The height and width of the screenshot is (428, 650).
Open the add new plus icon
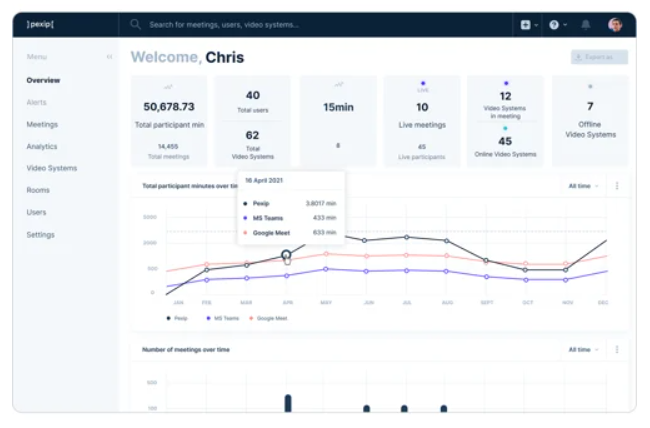(525, 24)
